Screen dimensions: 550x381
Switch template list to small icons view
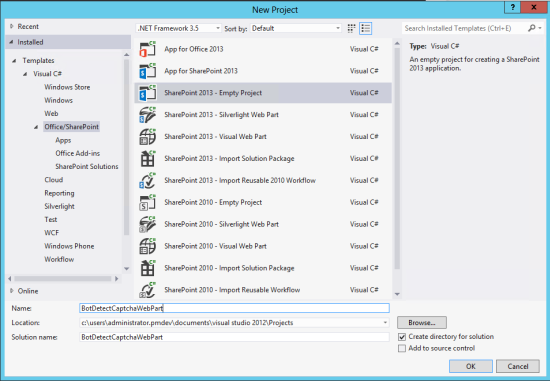click(x=351, y=28)
